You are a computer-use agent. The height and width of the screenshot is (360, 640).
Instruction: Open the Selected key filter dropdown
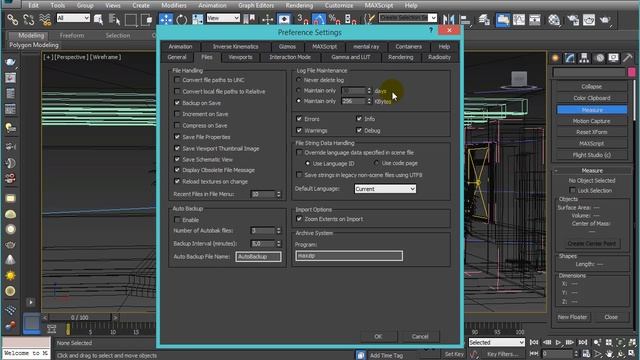point(496,342)
